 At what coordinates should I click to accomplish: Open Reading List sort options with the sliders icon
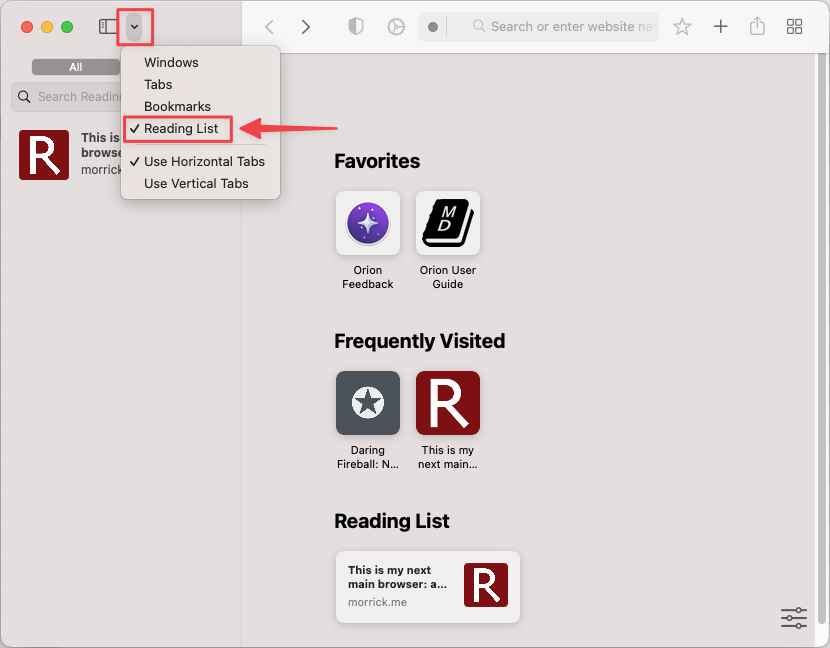[x=793, y=618]
